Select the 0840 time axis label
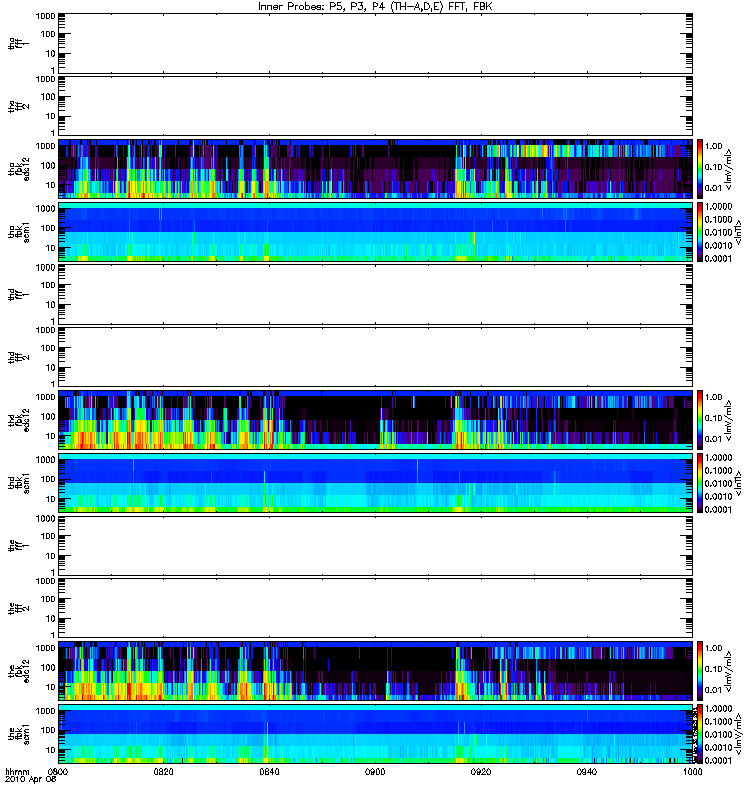The height and width of the screenshot is (800, 750). click(269, 772)
